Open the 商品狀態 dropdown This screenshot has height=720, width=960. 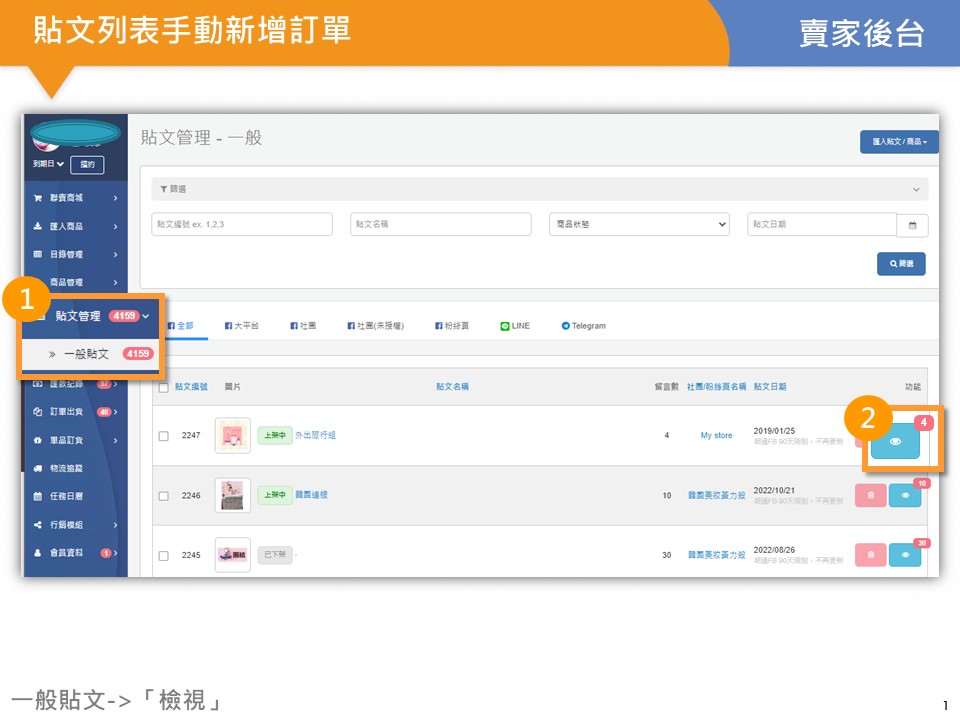[639, 225]
